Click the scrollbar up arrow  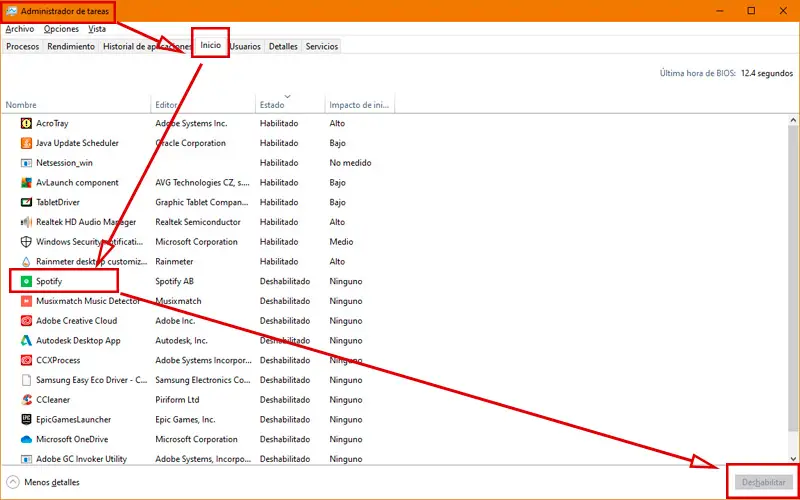tap(793, 120)
